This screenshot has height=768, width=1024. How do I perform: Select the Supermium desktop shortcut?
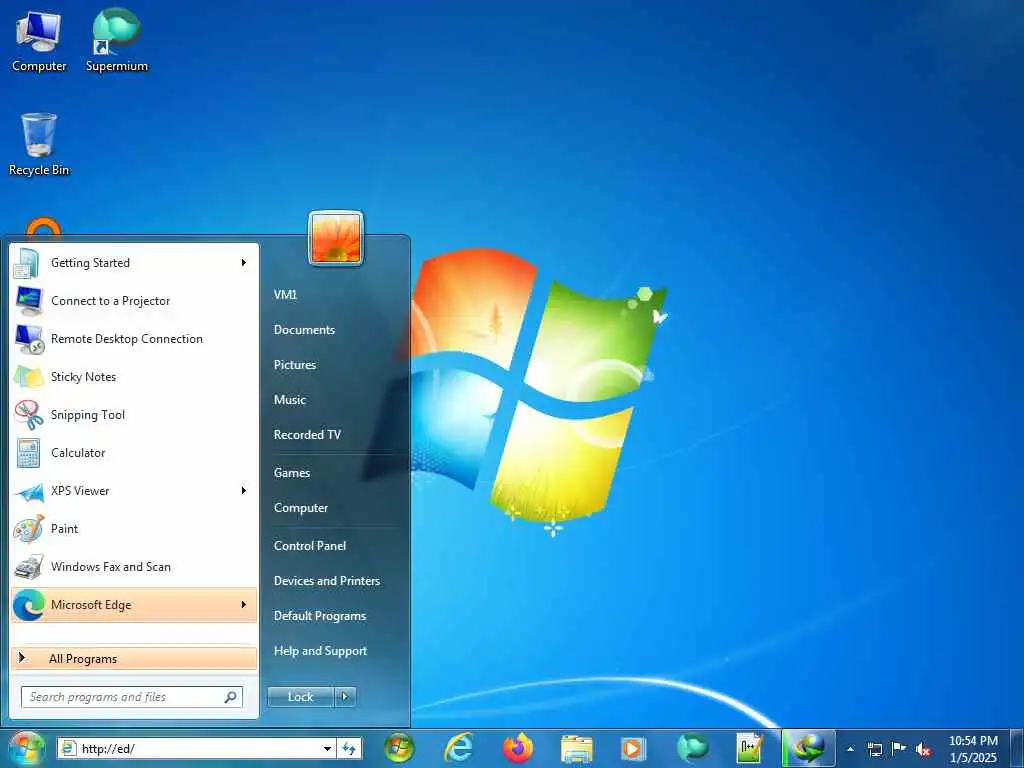click(x=116, y=40)
